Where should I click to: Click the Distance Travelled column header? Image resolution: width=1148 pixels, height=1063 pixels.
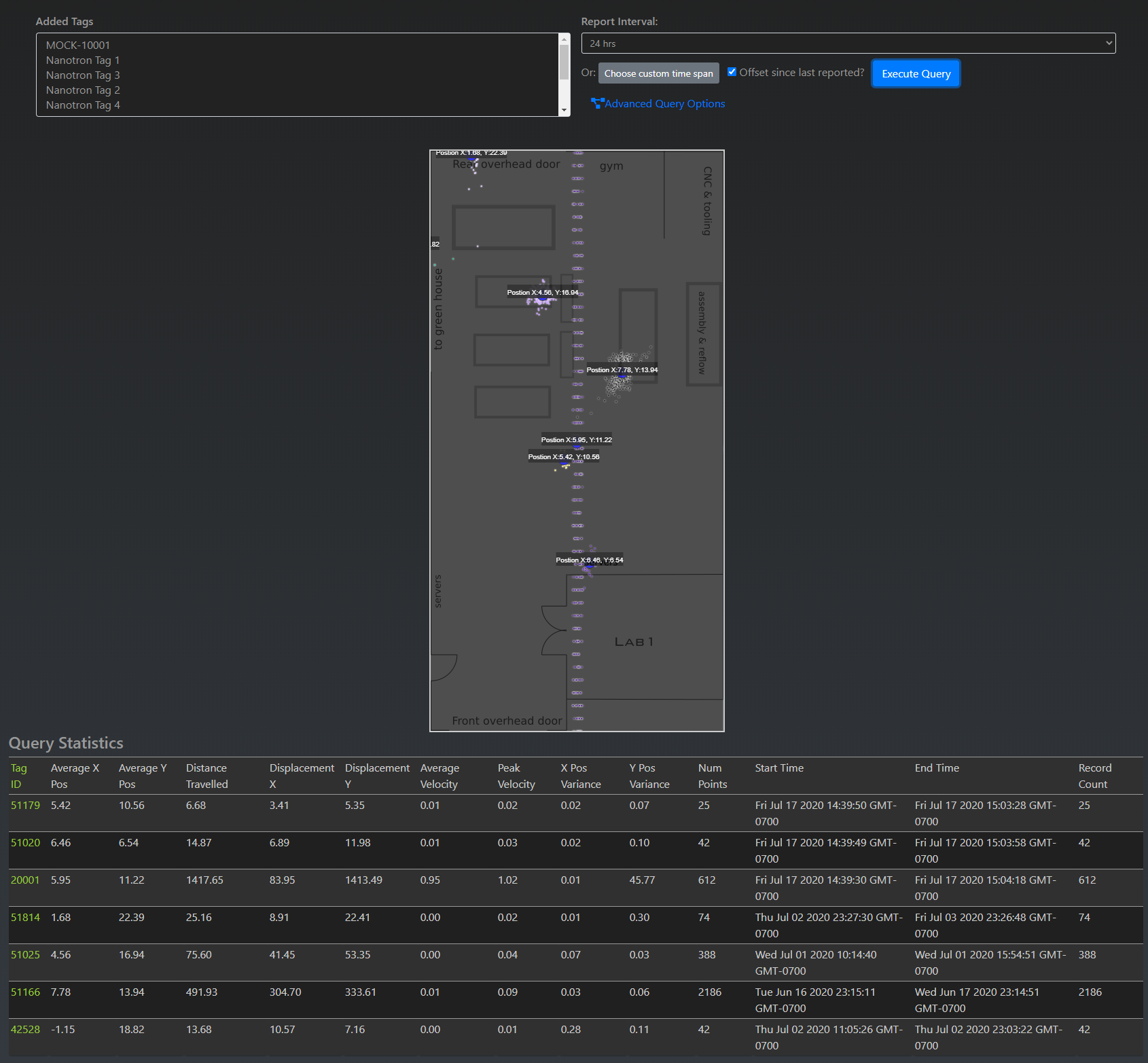point(207,776)
